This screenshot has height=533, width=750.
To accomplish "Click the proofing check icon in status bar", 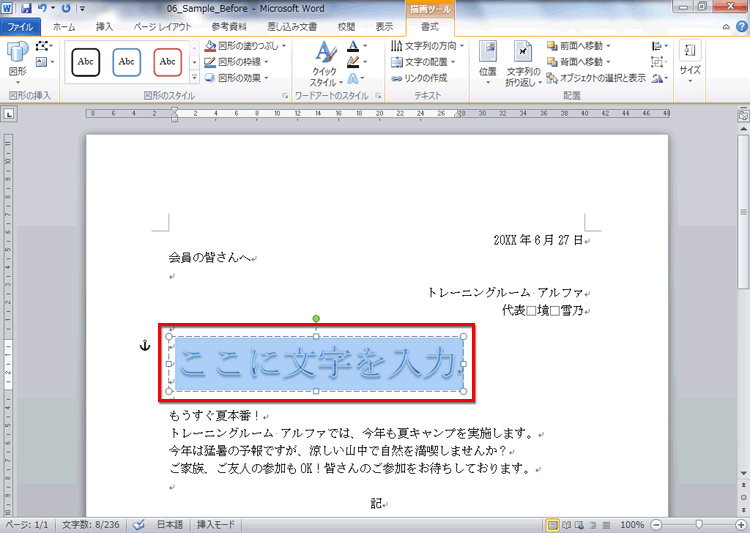I will click(139, 525).
